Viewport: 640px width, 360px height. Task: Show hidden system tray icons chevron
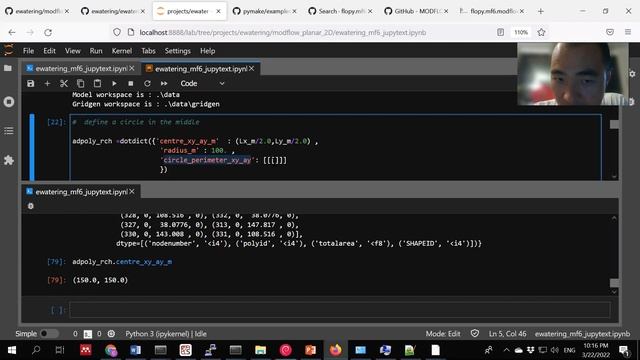tap(507, 350)
